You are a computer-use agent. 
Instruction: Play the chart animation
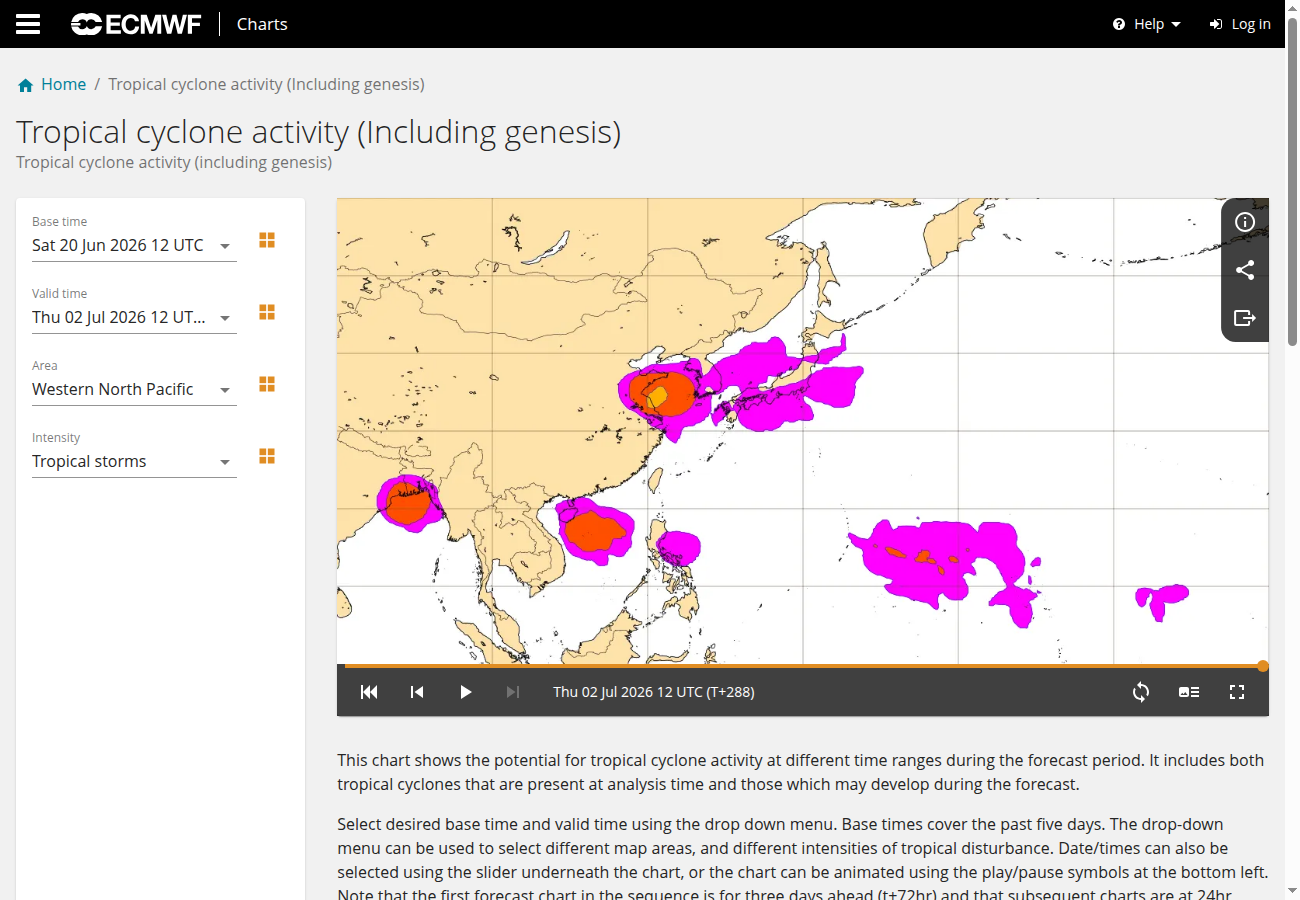[x=465, y=692]
